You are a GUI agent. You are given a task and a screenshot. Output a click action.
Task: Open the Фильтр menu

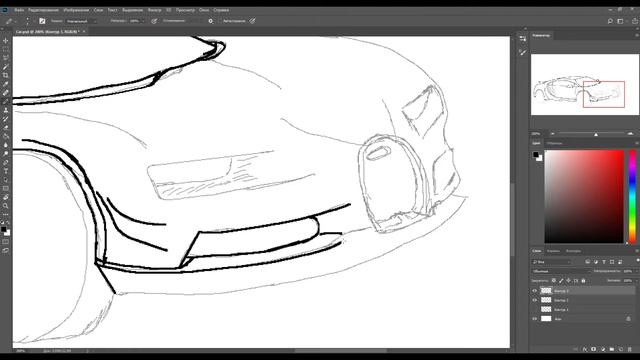click(x=154, y=10)
